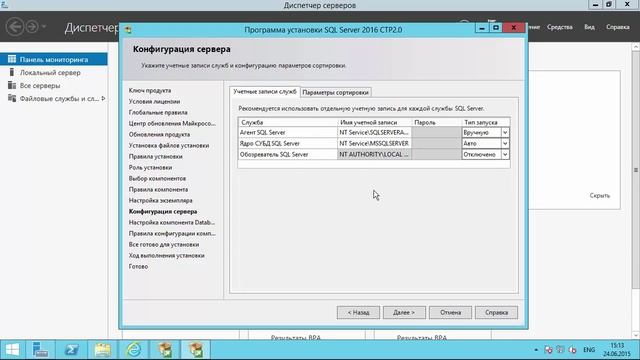The image size is (640, 360).
Task: Open Server Manager from the taskbar
Action: (40, 350)
